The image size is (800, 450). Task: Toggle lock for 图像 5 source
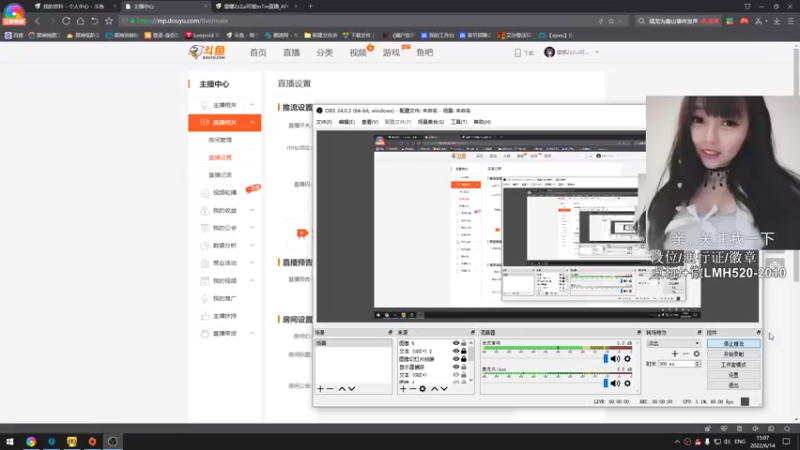pyautogui.click(x=464, y=343)
